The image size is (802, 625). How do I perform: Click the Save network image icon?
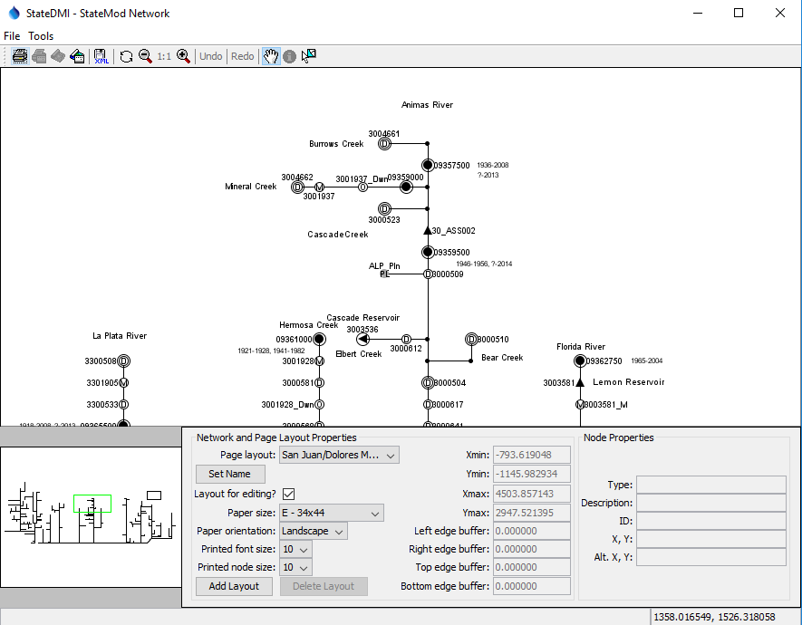(x=77, y=56)
